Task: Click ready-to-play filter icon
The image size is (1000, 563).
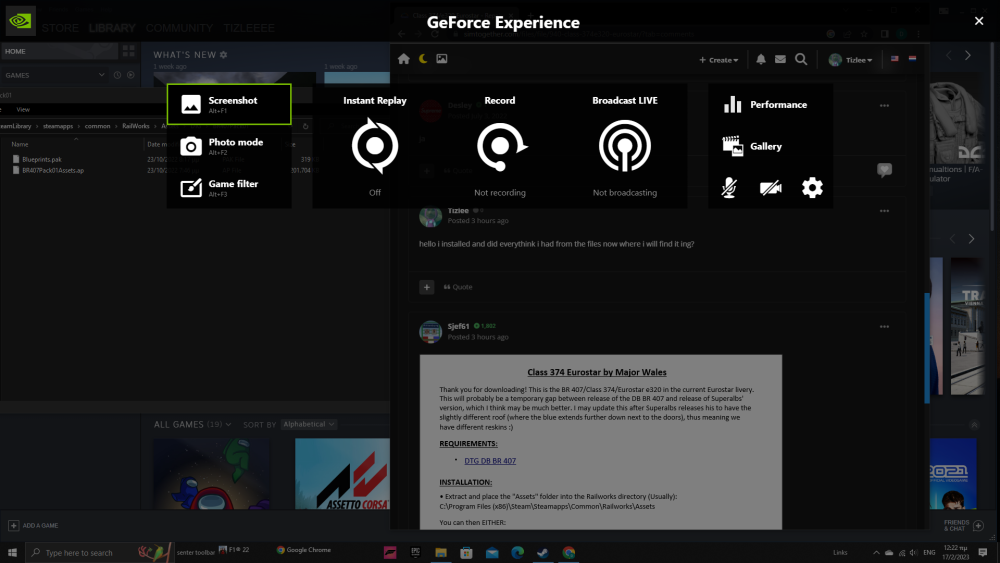Action: point(131,75)
